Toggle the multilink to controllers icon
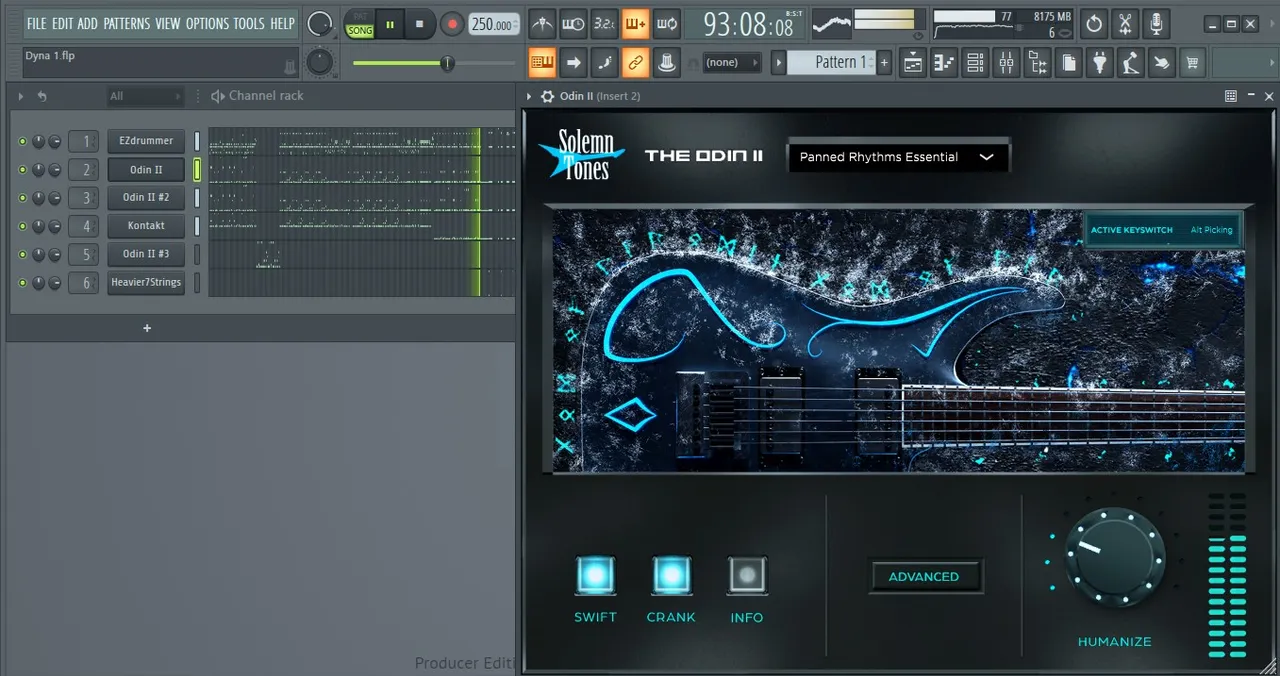This screenshot has width=1280, height=676. coord(635,62)
